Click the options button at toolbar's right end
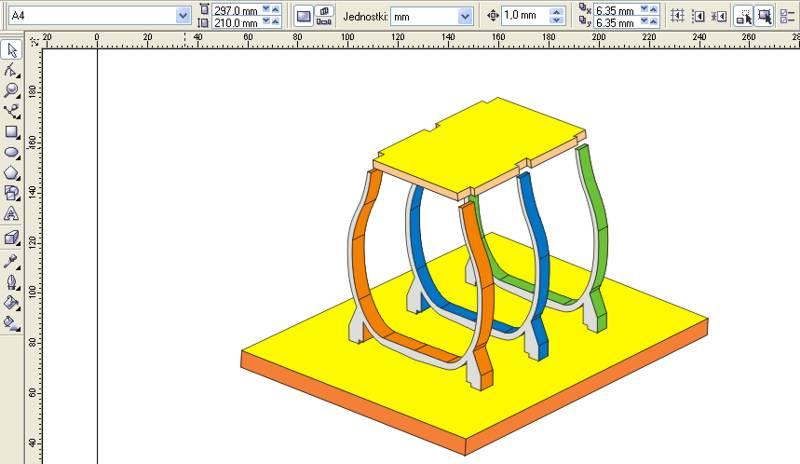 (786, 16)
